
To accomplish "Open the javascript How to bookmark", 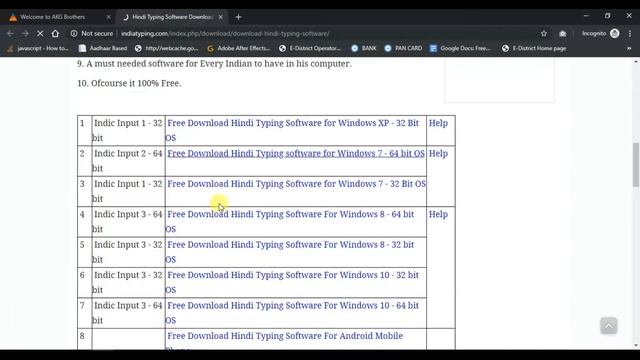I will click(x=38, y=48).
